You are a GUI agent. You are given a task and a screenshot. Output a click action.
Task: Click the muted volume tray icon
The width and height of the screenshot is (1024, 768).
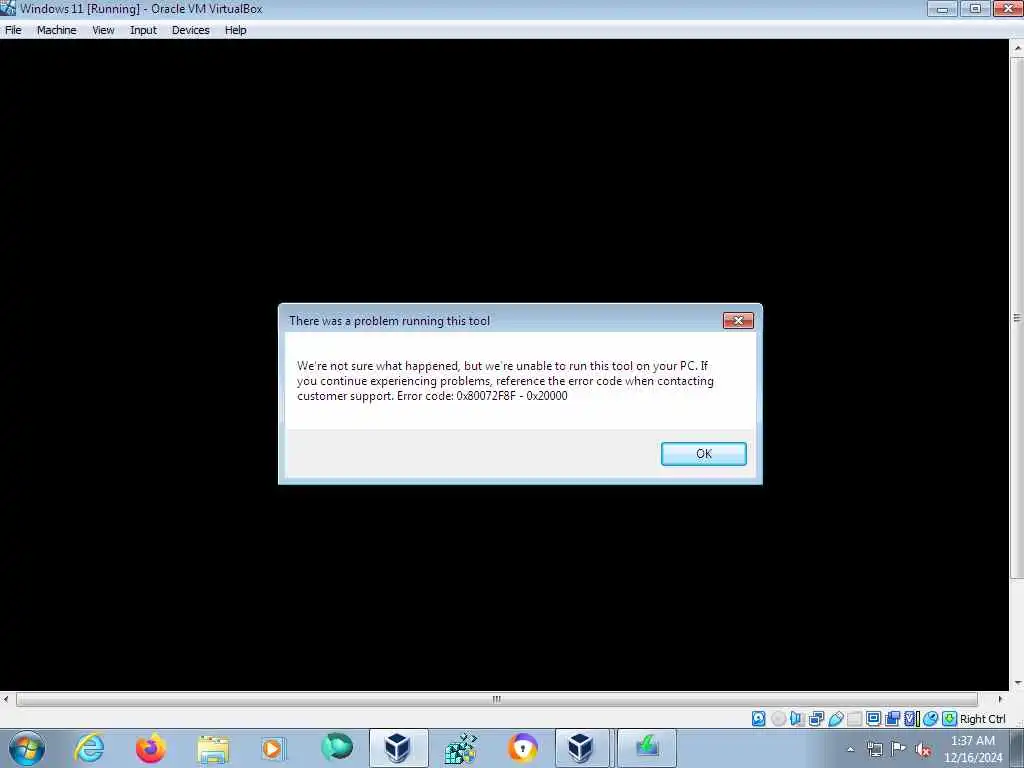923,750
